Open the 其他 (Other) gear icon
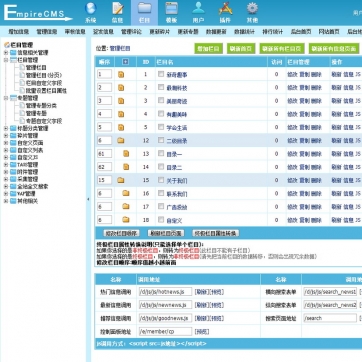The width and height of the screenshot is (362, 362). point(252,12)
